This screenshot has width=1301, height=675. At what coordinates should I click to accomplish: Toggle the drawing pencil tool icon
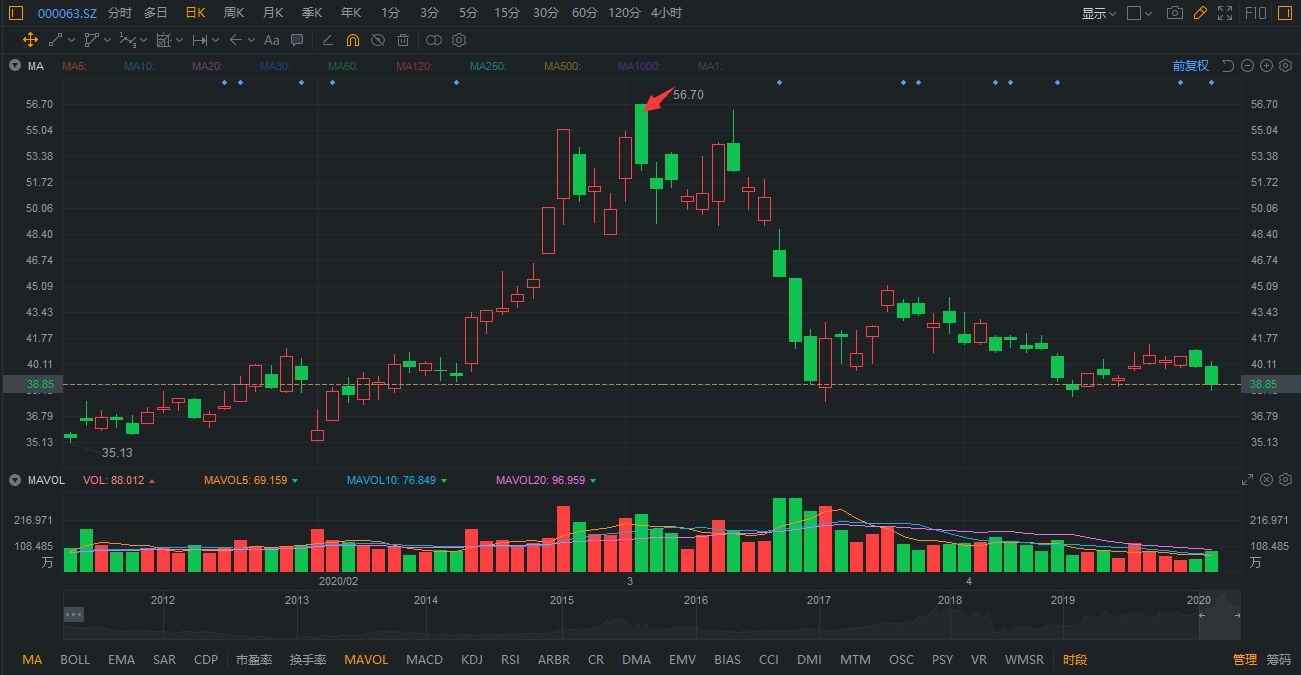click(x=1201, y=13)
